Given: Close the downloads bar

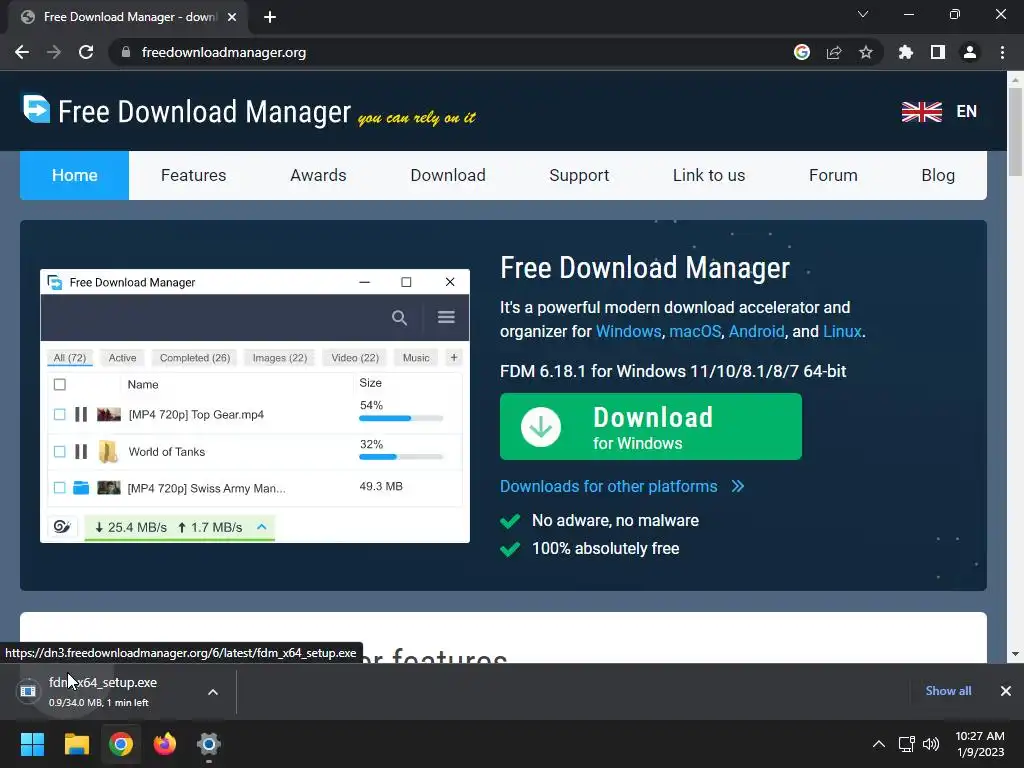Looking at the screenshot, I should coord(1006,691).
